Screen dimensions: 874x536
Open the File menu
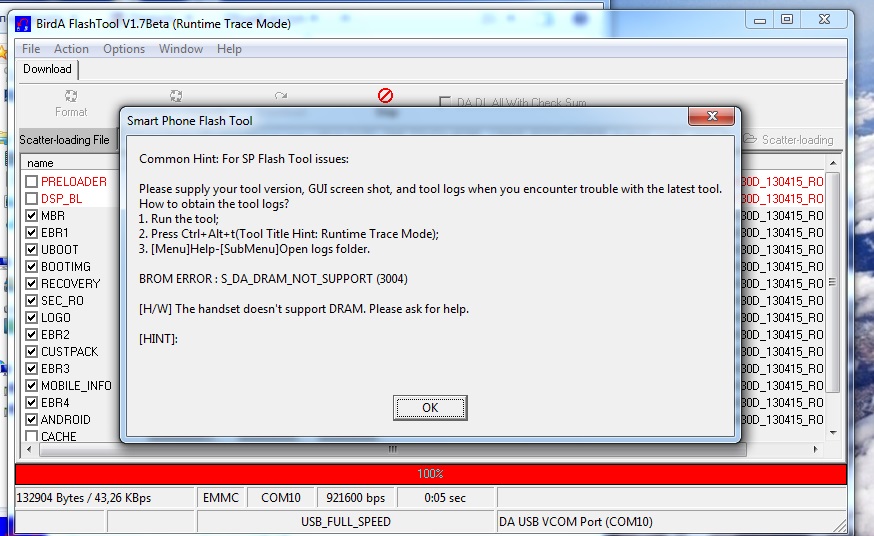pyautogui.click(x=31, y=49)
